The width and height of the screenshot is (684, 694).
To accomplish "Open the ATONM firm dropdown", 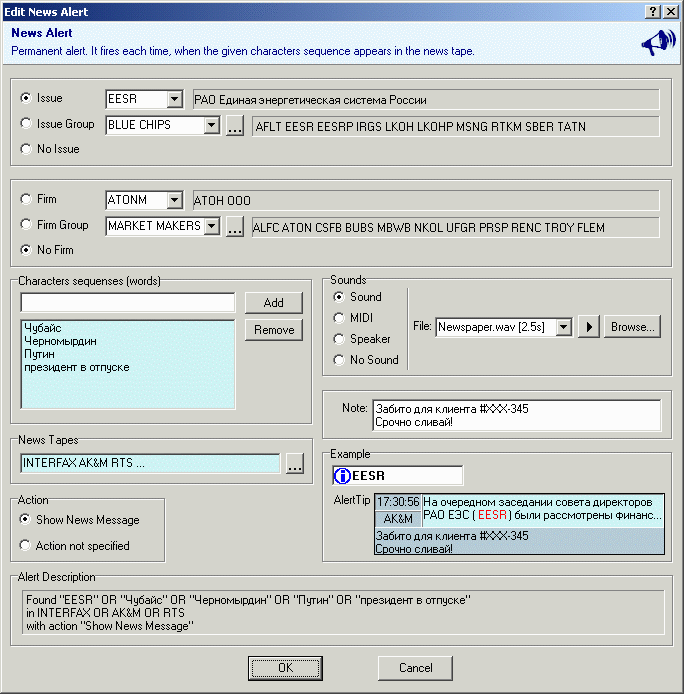I will pos(175,200).
